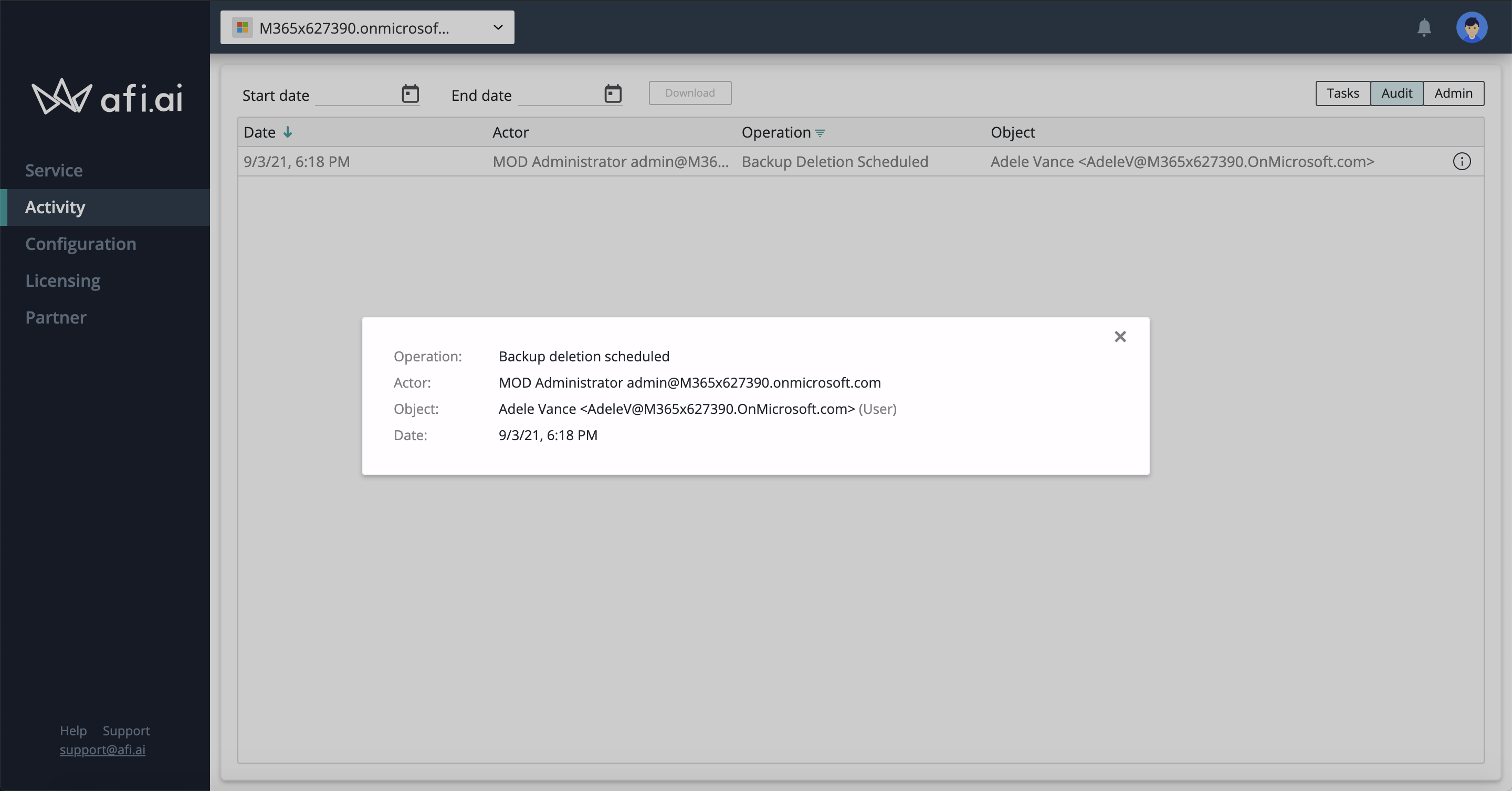The width and height of the screenshot is (1512, 791).
Task: Open the Start date calendar picker
Action: (410, 93)
